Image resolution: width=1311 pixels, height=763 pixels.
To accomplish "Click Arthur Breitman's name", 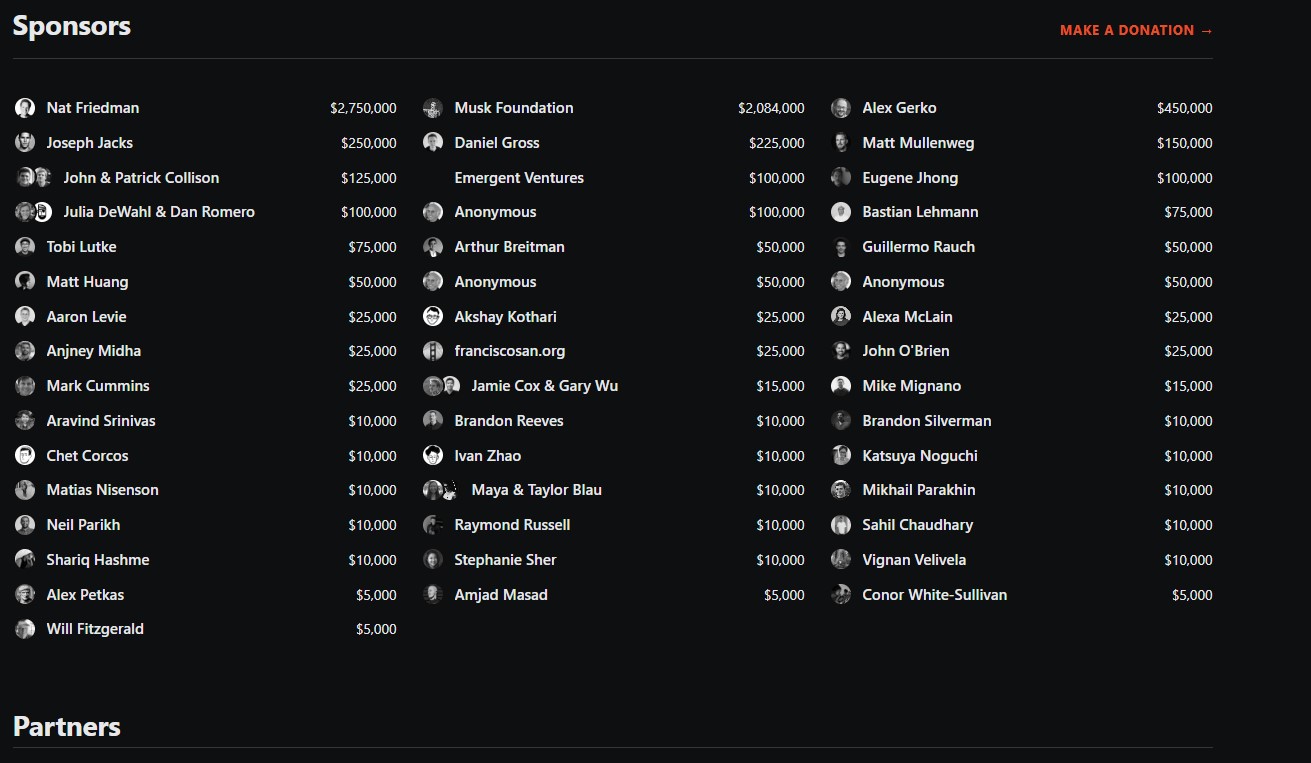I will coord(509,247).
